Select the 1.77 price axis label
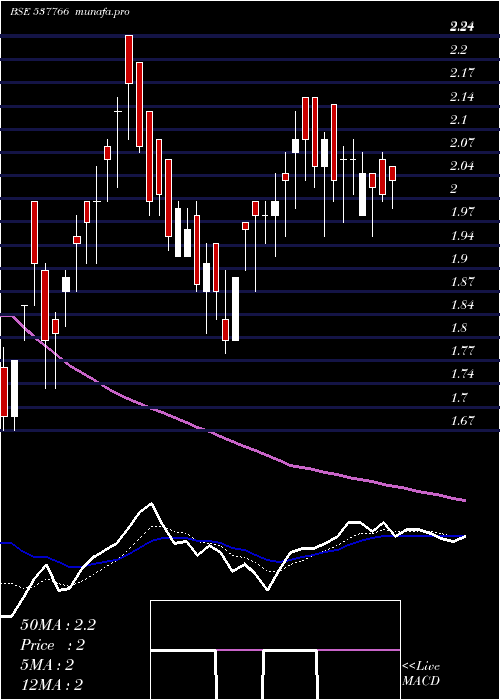This screenshot has width=500, height=700. tap(462, 350)
